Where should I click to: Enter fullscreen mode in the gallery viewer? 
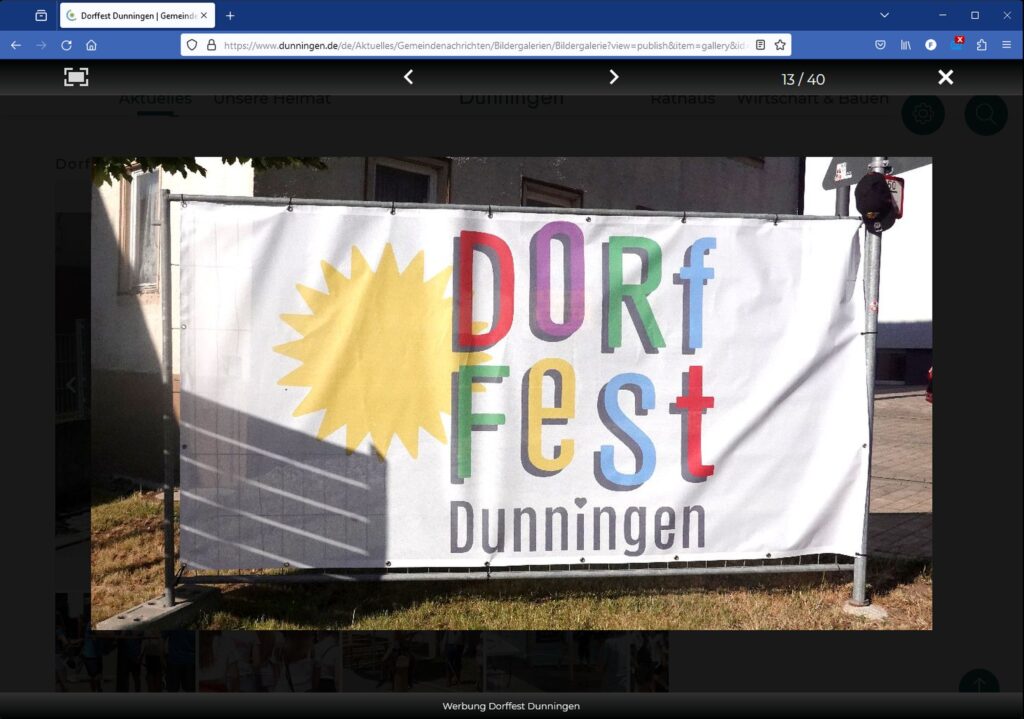coord(76,78)
